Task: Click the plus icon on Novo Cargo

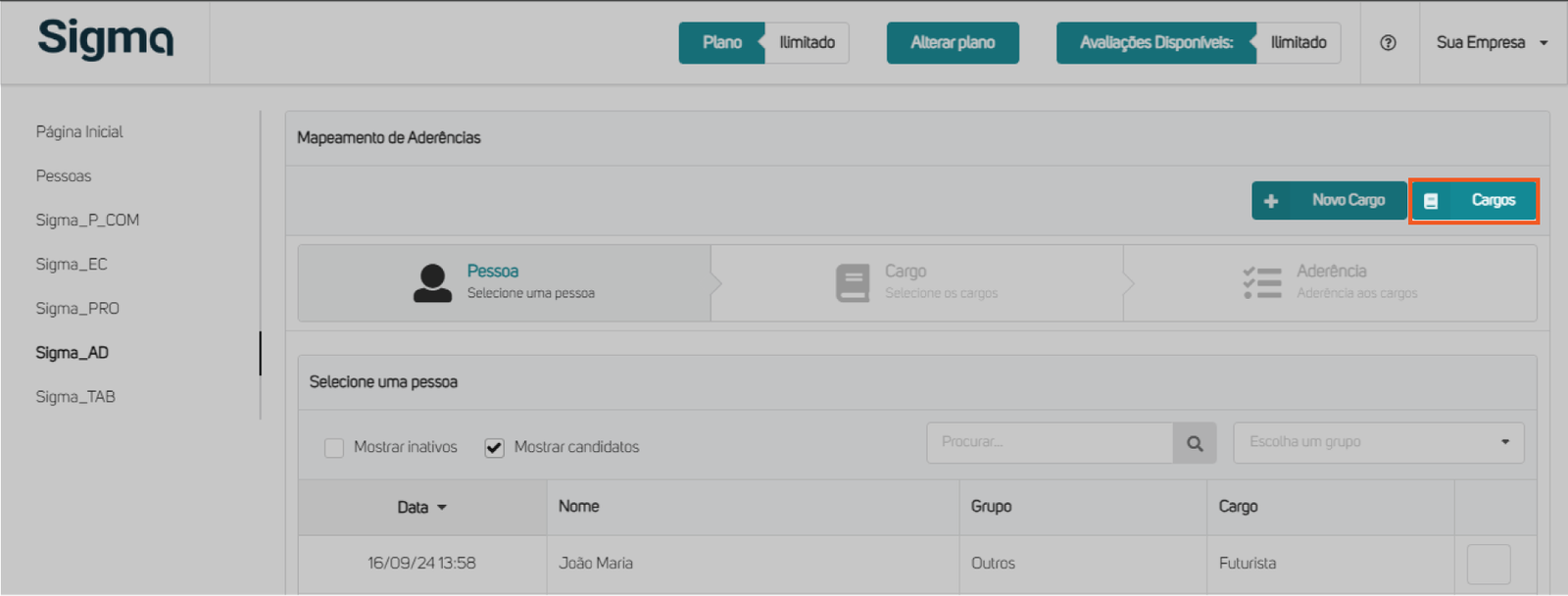Action: point(1271,201)
